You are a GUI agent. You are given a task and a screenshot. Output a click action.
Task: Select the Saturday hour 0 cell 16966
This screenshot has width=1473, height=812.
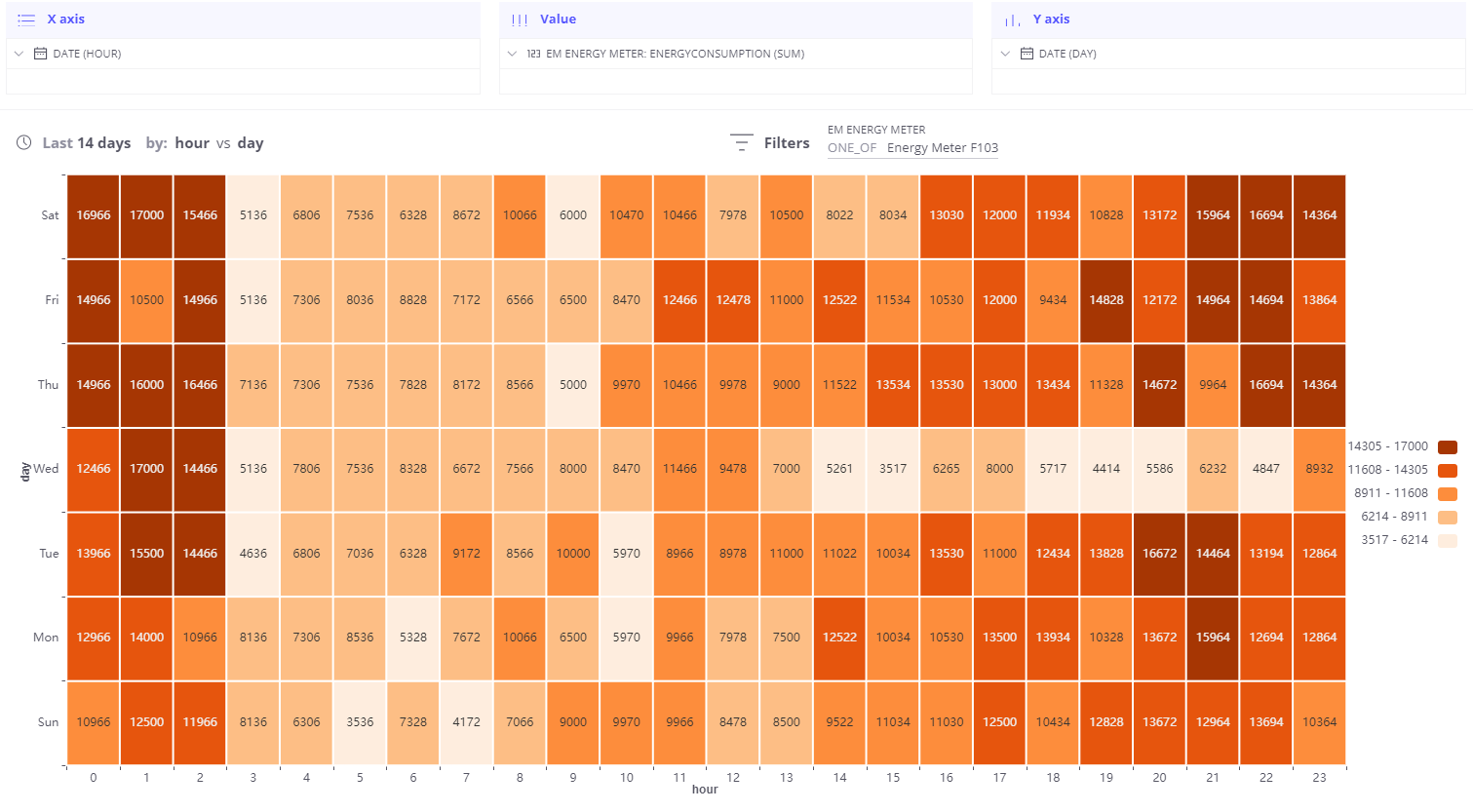tap(94, 215)
